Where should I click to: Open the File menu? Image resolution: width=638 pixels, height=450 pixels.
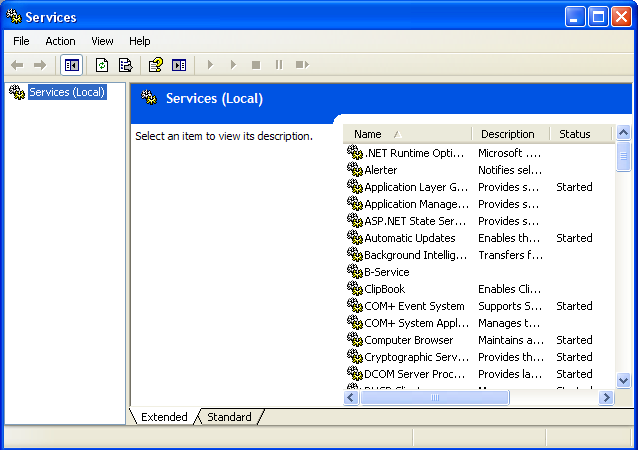tap(21, 41)
